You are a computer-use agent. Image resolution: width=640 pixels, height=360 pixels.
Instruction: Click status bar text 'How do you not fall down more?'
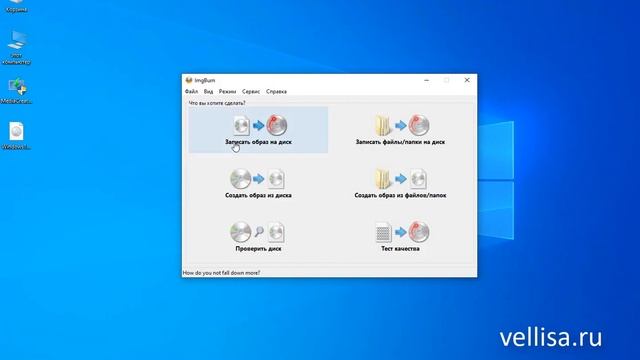pos(221,273)
